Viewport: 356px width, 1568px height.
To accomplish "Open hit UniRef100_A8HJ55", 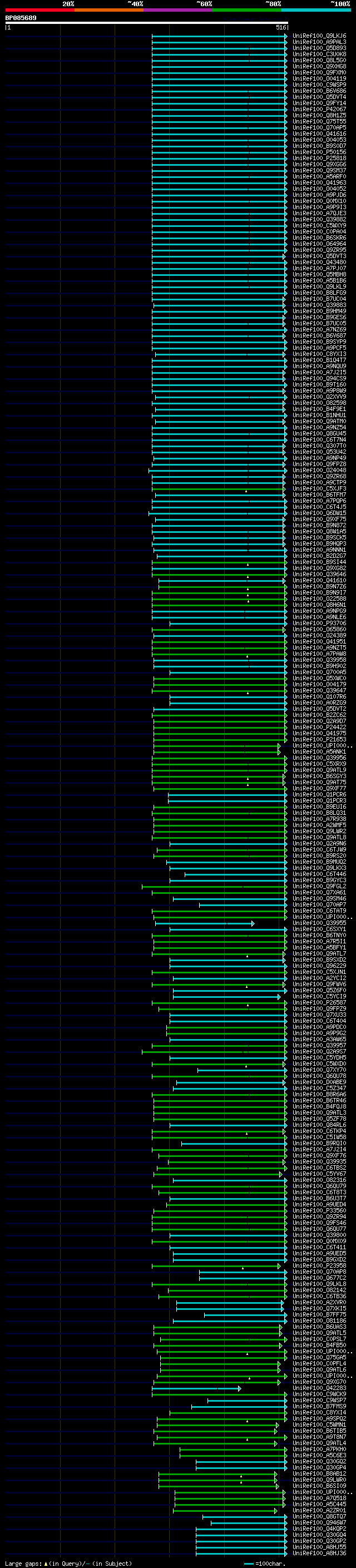I will 319,1547.
